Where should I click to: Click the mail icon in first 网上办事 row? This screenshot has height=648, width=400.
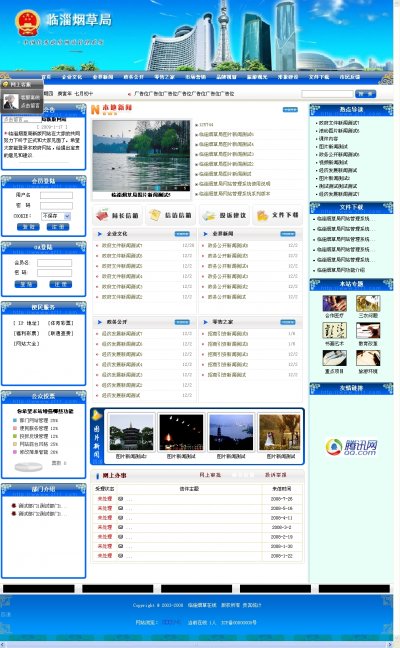coord(120,499)
